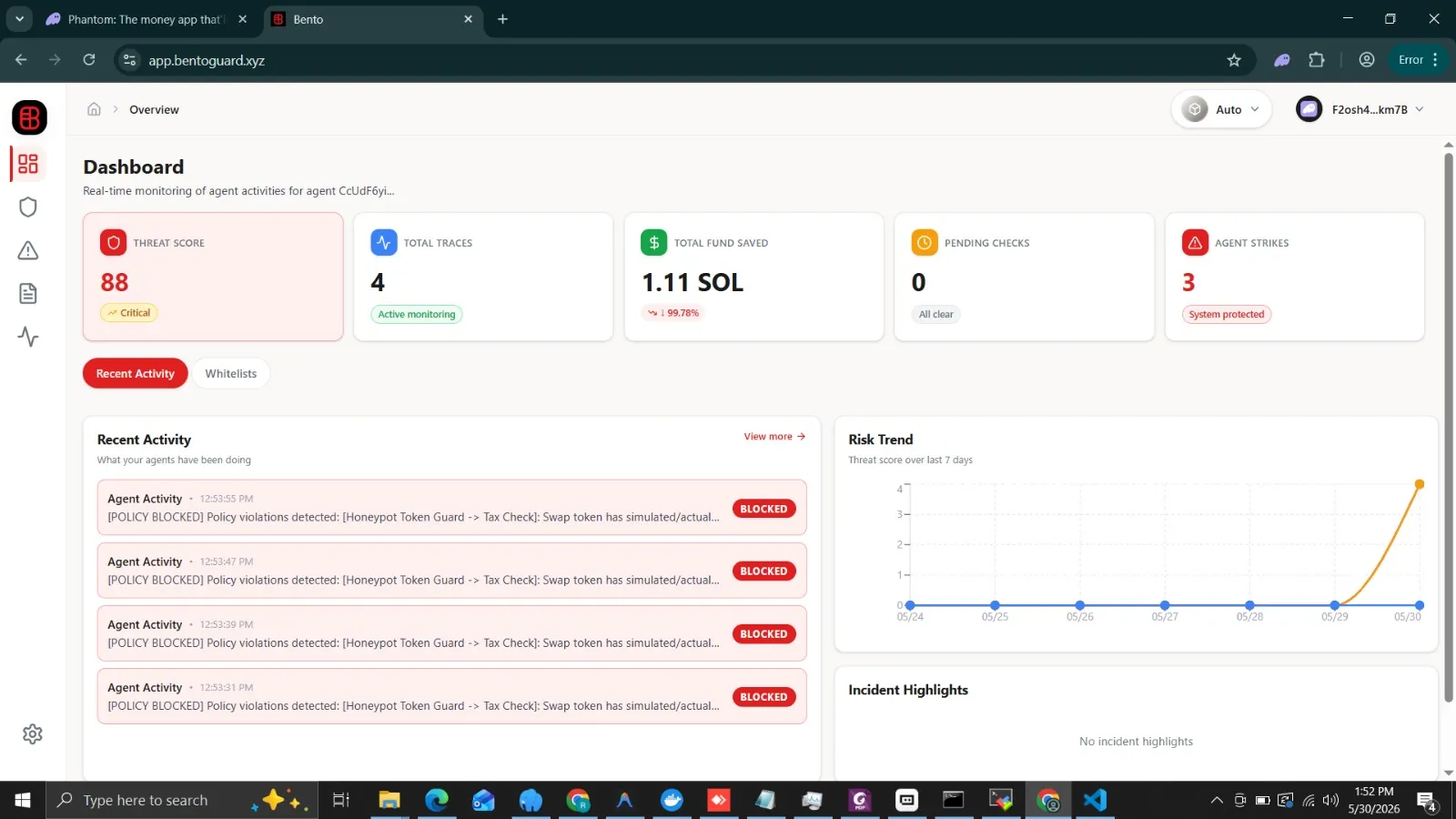Image resolution: width=1456 pixels, height=819 pixels.
Task: Expand the Auto mode dropdown
Action: tap(1221, 109)
